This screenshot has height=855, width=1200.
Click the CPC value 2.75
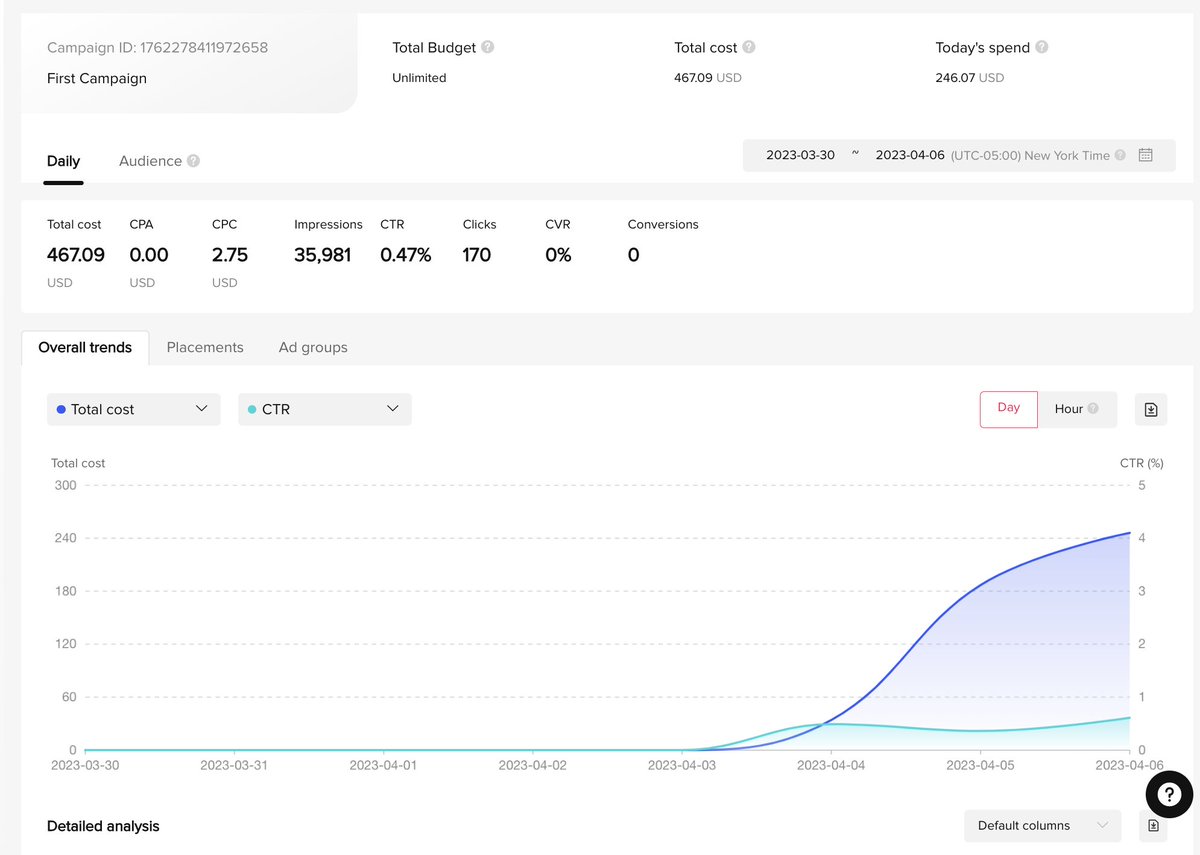tap(230, 255)
